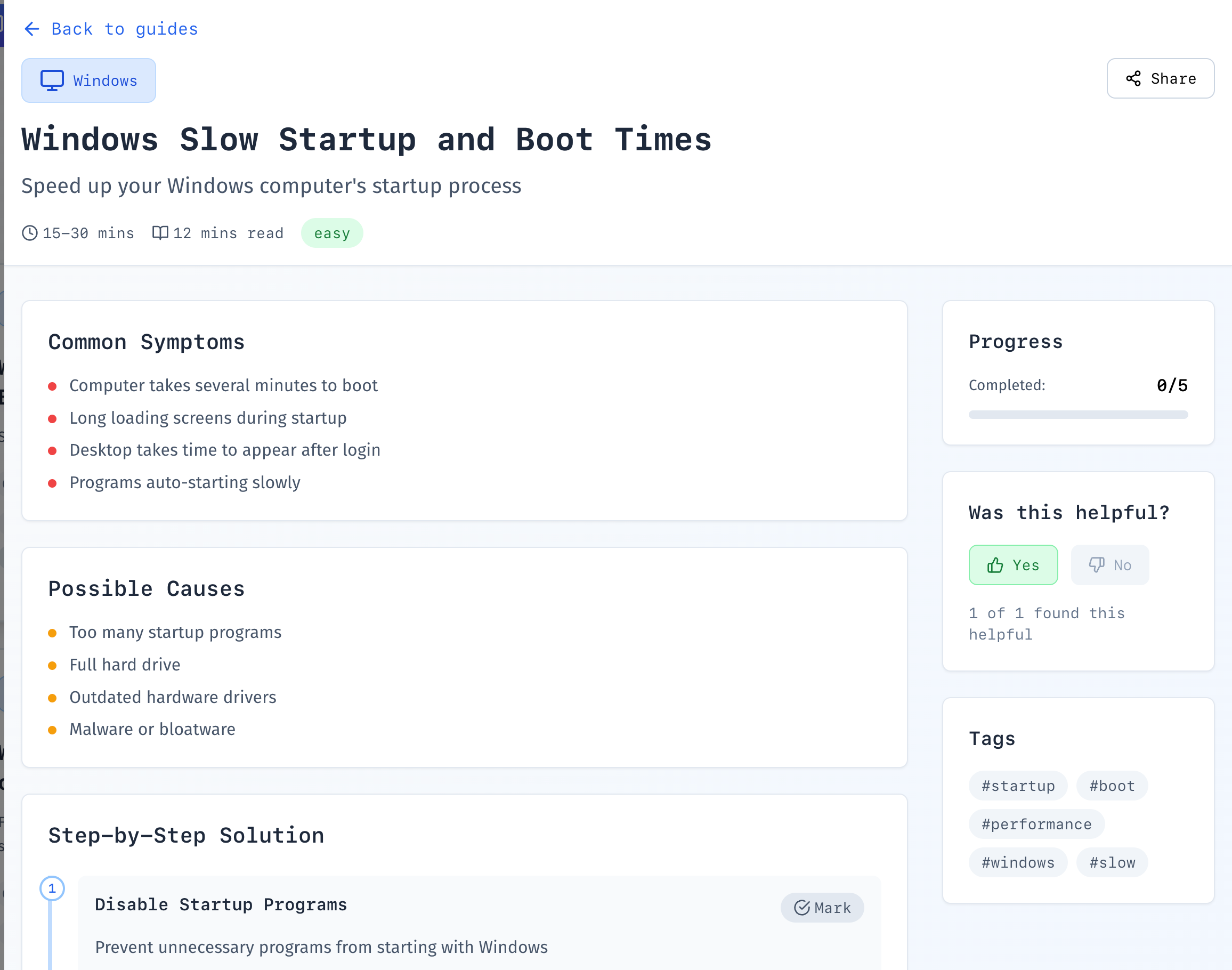Vote Yes for helpful

(x=1013, y=565)
